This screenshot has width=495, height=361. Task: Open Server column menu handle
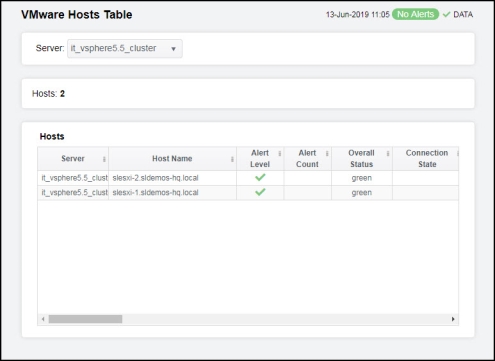coord(104,159)
